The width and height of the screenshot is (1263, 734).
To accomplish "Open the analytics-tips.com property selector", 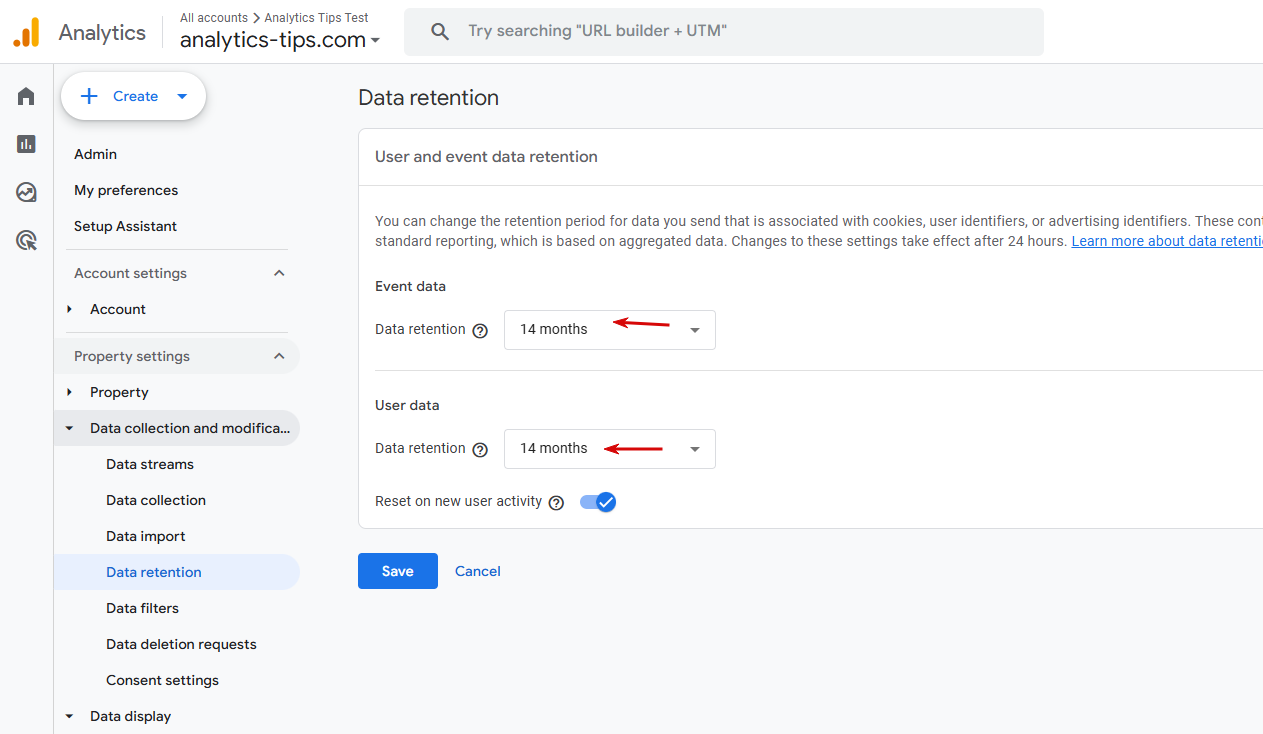I will click(280, 40).
